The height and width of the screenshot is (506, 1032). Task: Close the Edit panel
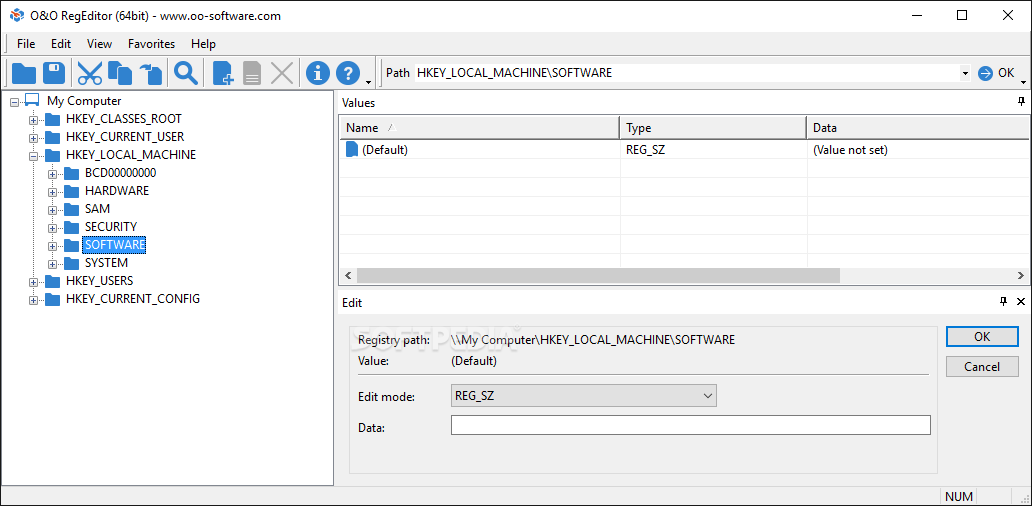point(1021,301)
